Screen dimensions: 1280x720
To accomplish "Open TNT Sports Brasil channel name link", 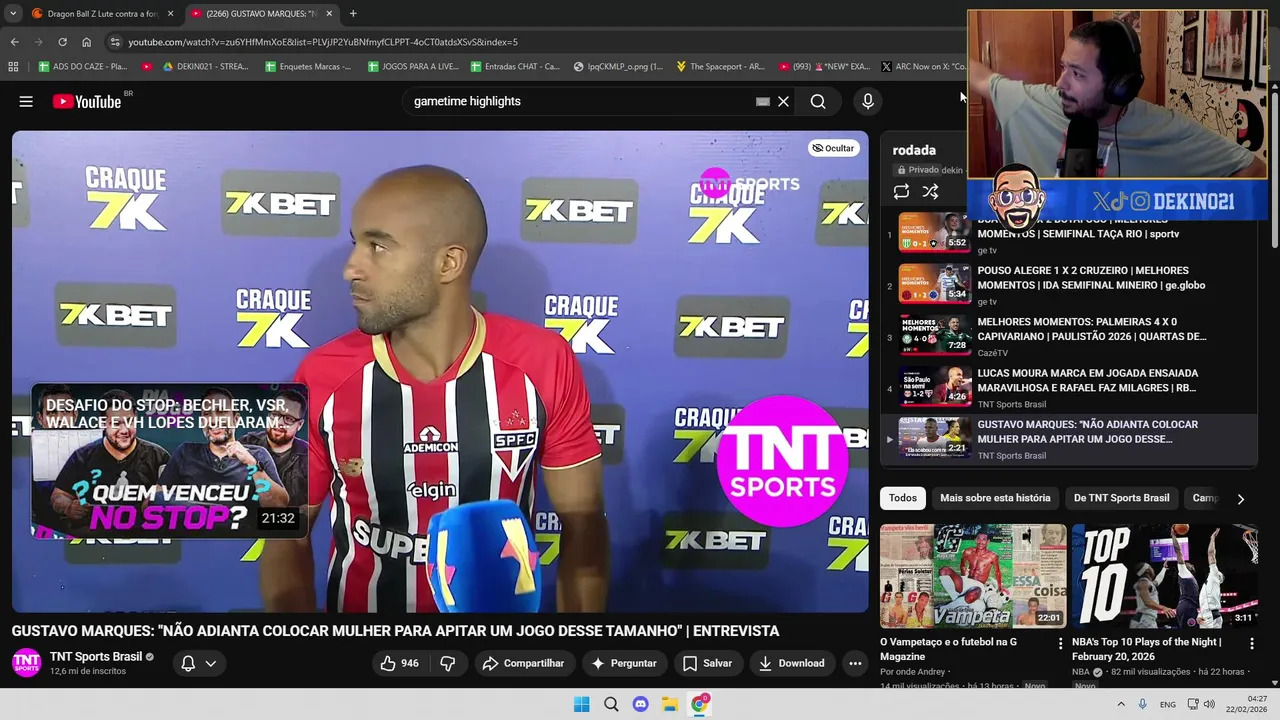I will coord(96,657).
